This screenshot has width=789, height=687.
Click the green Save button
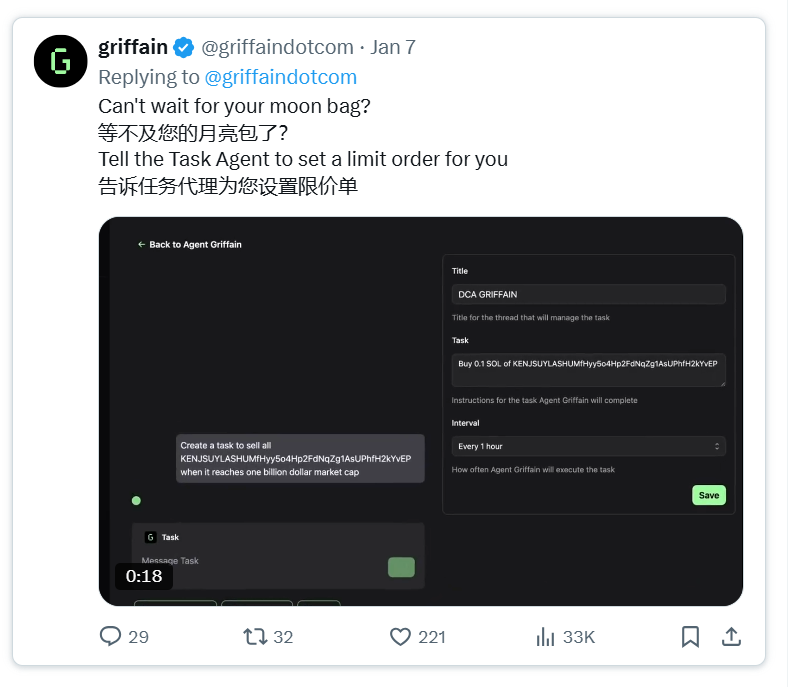pyautogui.click(x=708, y=495)
